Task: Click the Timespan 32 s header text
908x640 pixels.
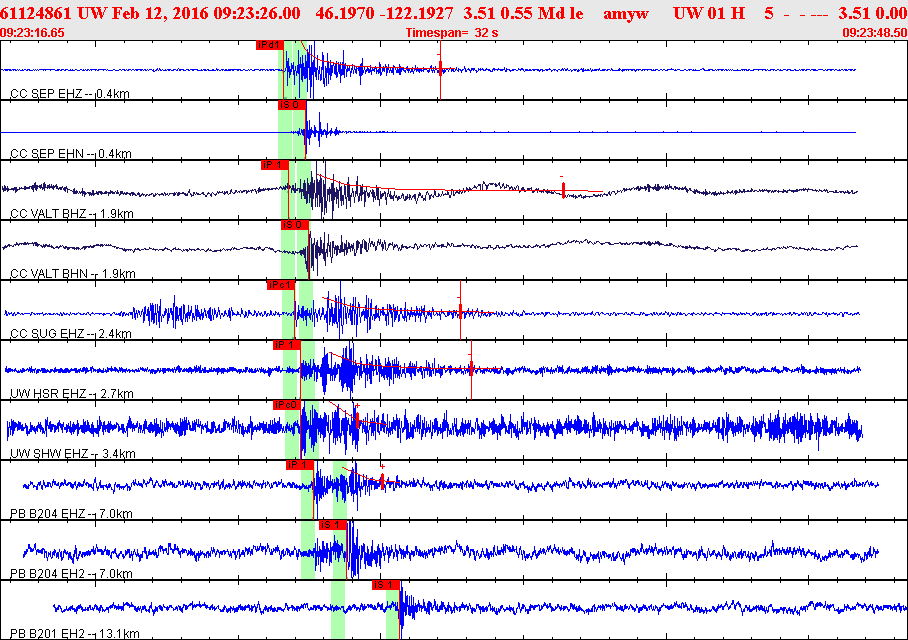Action: click(x=452, y=33)
